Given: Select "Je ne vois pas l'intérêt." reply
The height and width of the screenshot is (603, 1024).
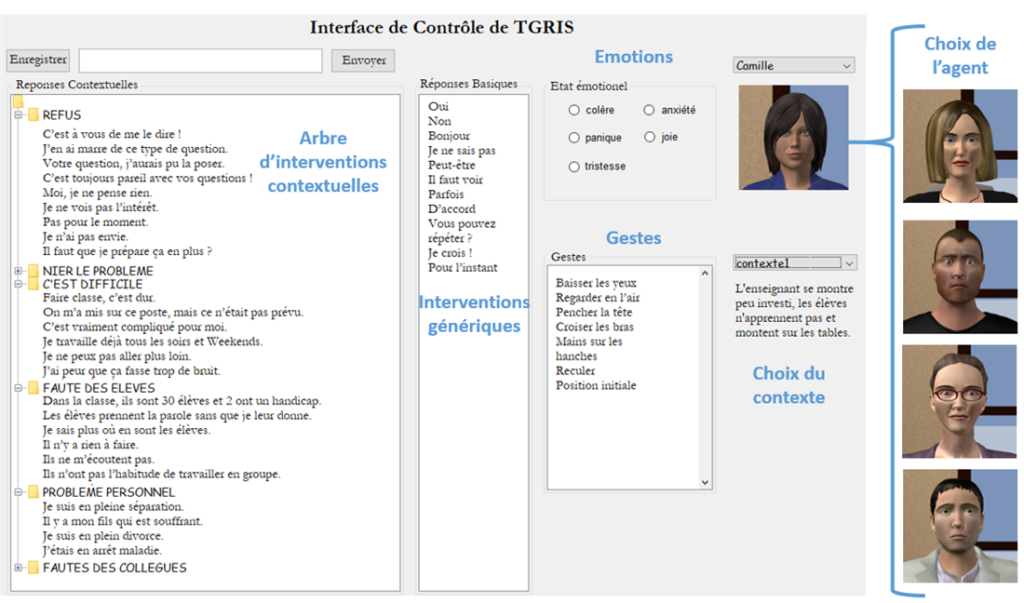Looking at the screenshot, I should (101, 207).
